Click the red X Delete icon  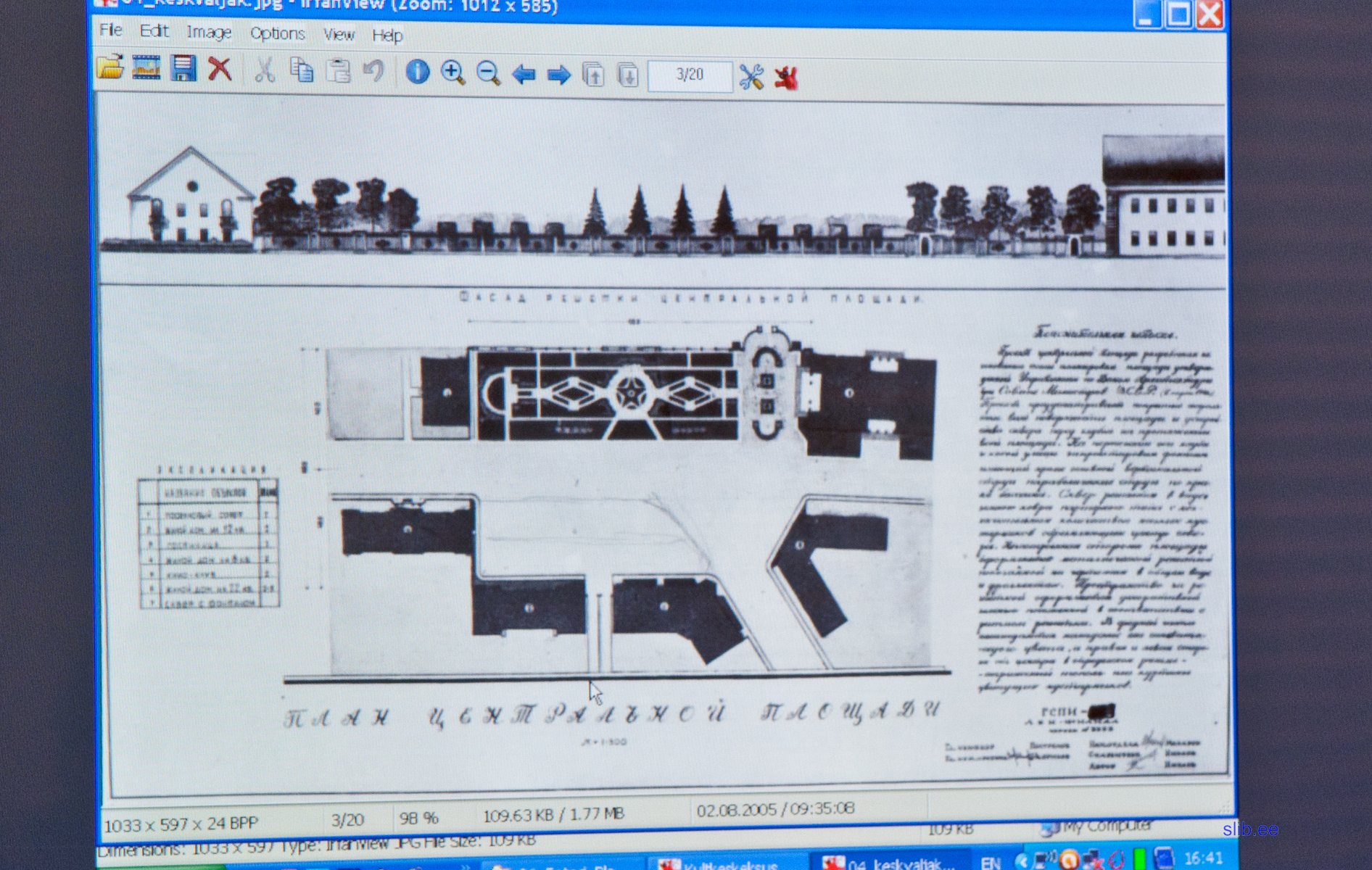(219, 70)
